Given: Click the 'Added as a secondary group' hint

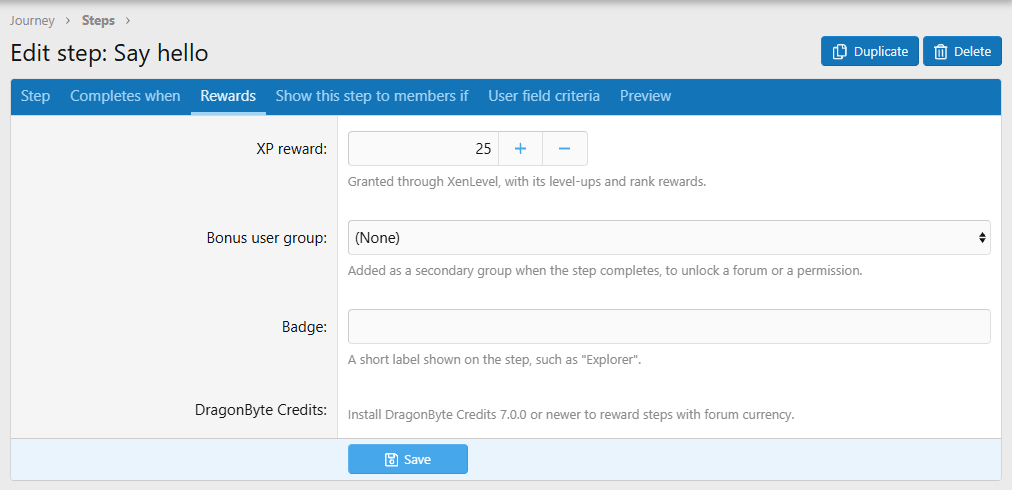Looking at the screenshot, I should [605, 271].
